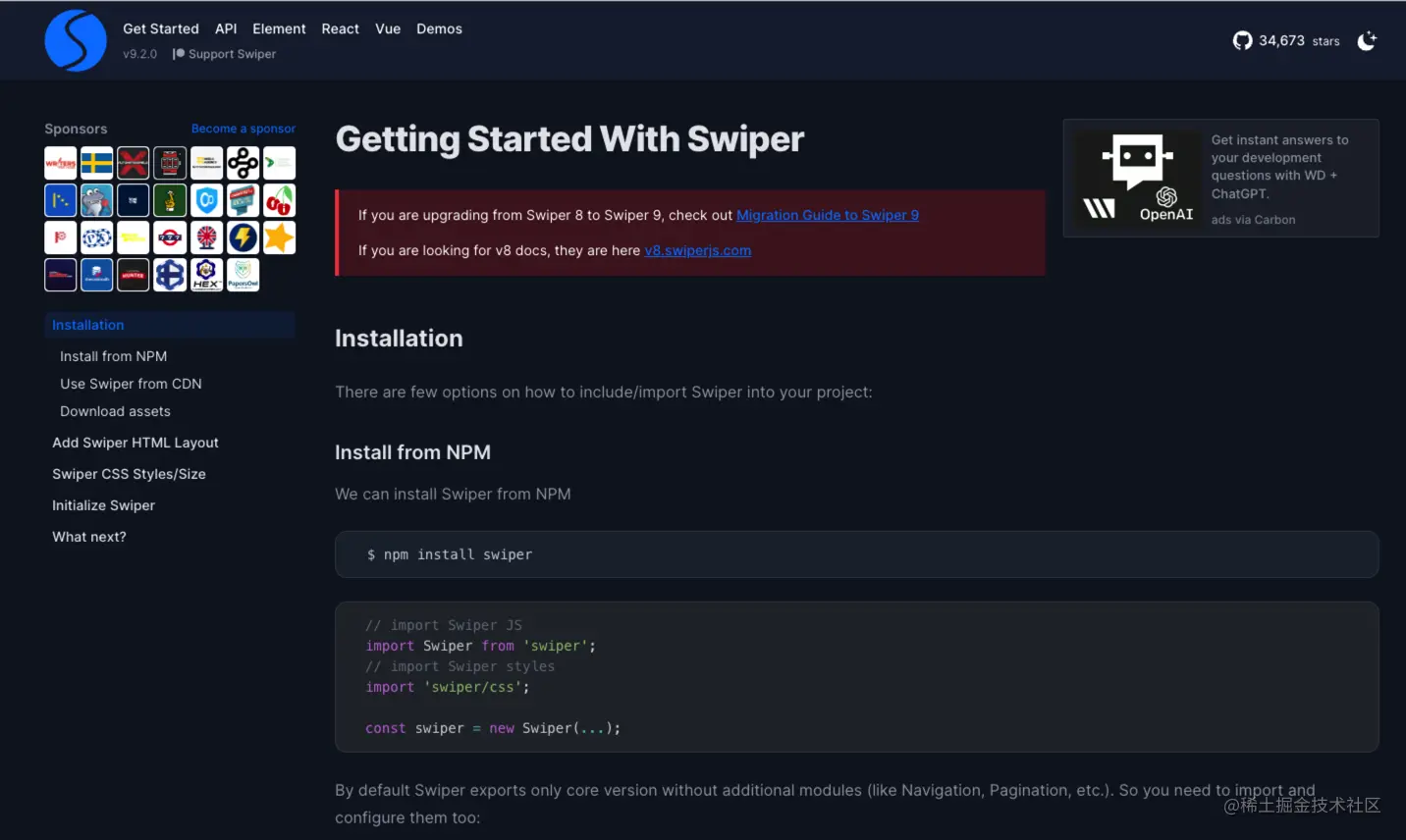
Task: Go to Swiper CSS Styles/Size
Action: (x=129, y=474)
